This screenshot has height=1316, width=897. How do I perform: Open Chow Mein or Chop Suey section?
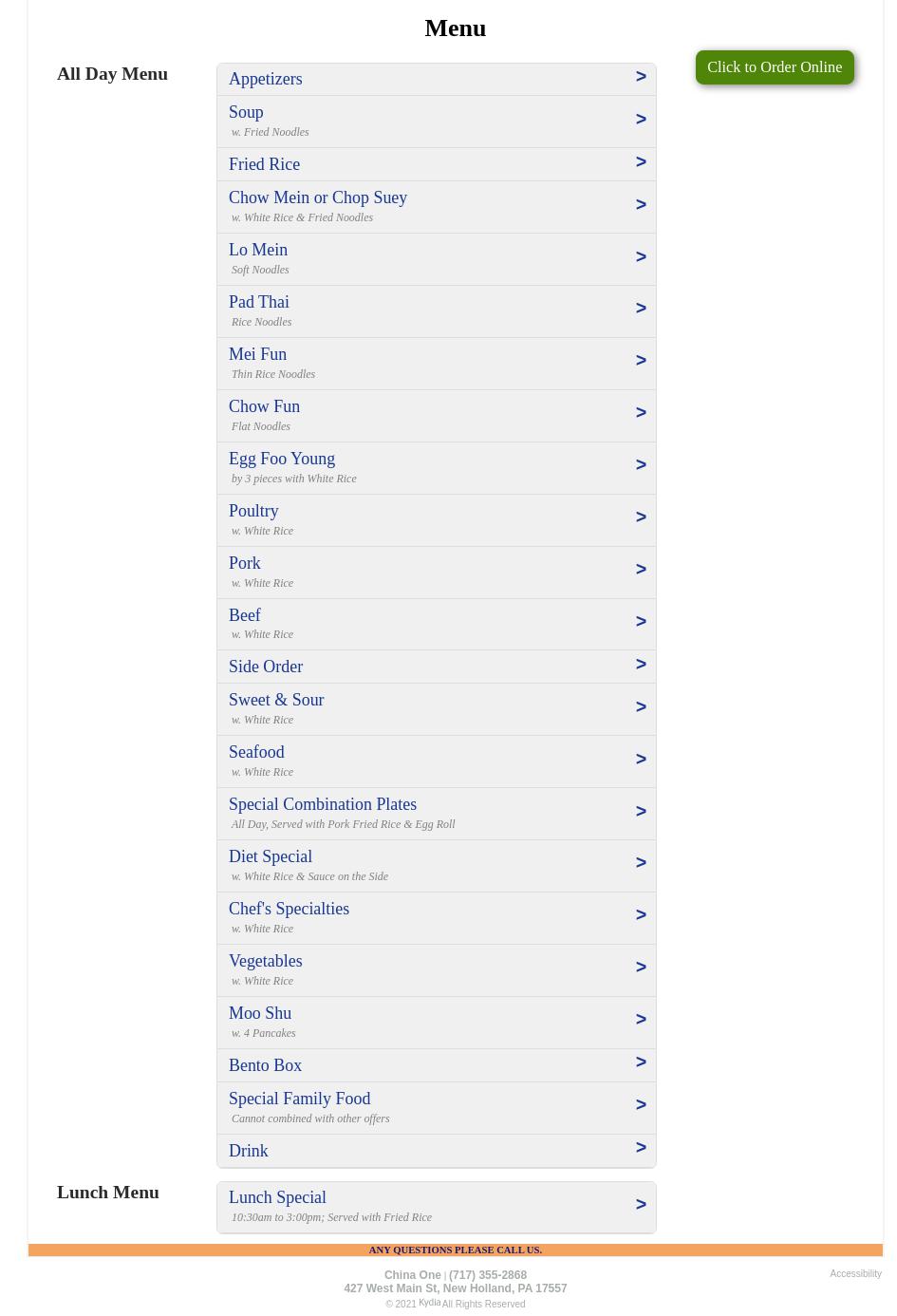(x=318, y=197)
